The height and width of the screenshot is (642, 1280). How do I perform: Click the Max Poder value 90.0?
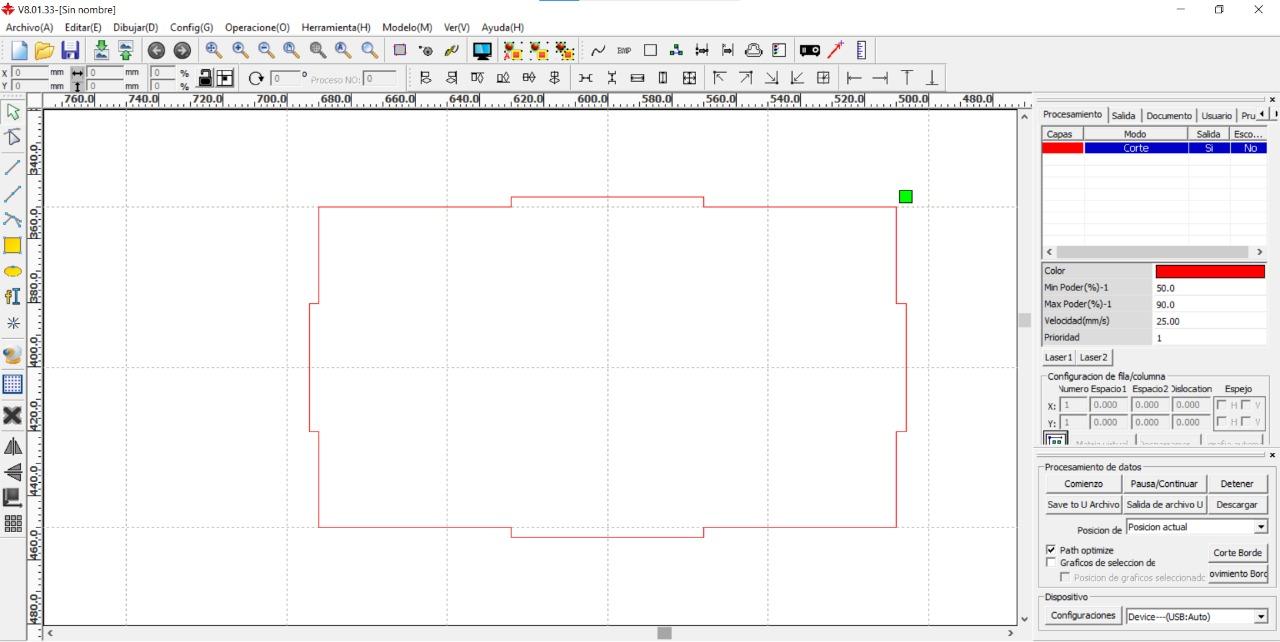tap(1210, 304)
